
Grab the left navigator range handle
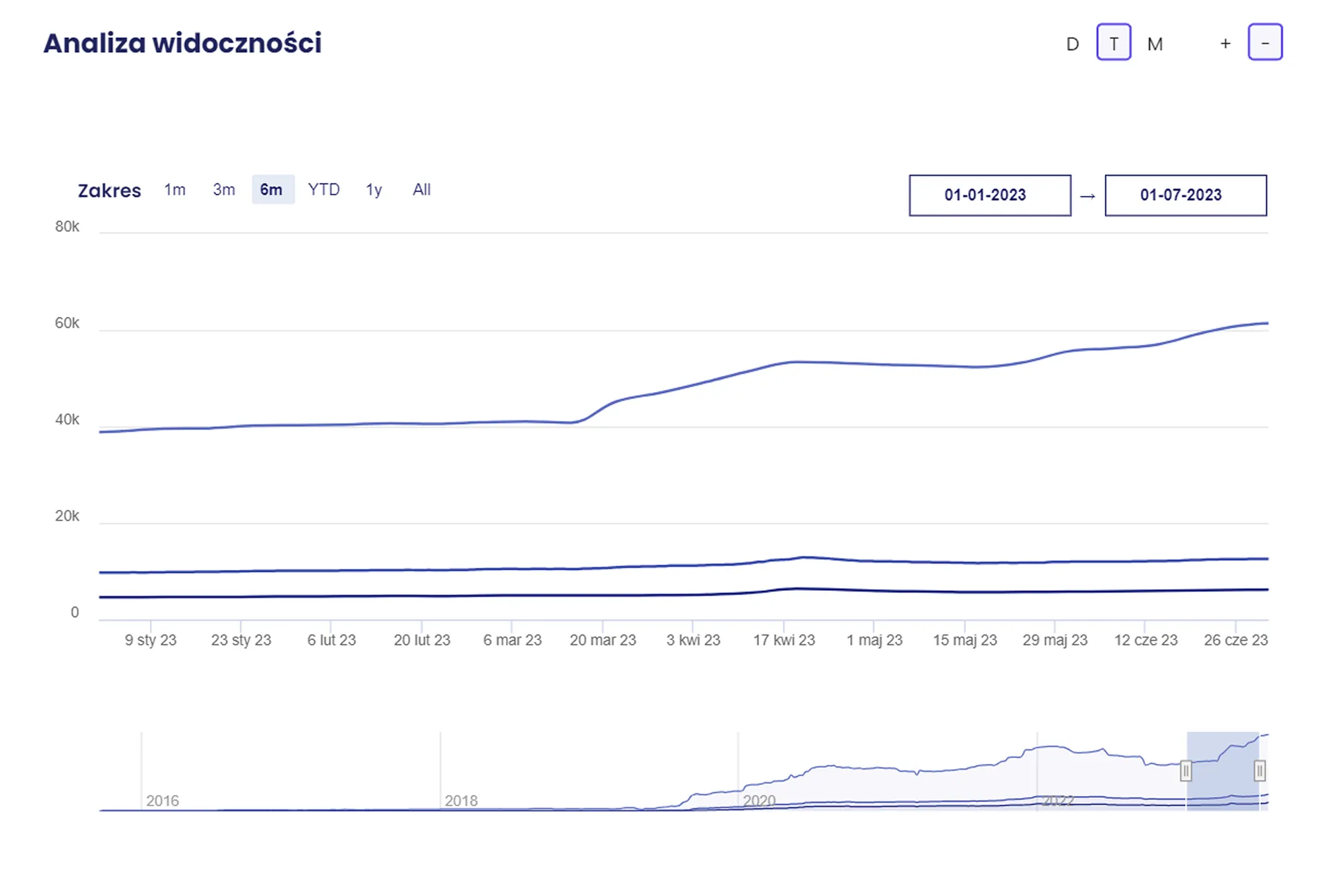click(x=1186, y=770)
